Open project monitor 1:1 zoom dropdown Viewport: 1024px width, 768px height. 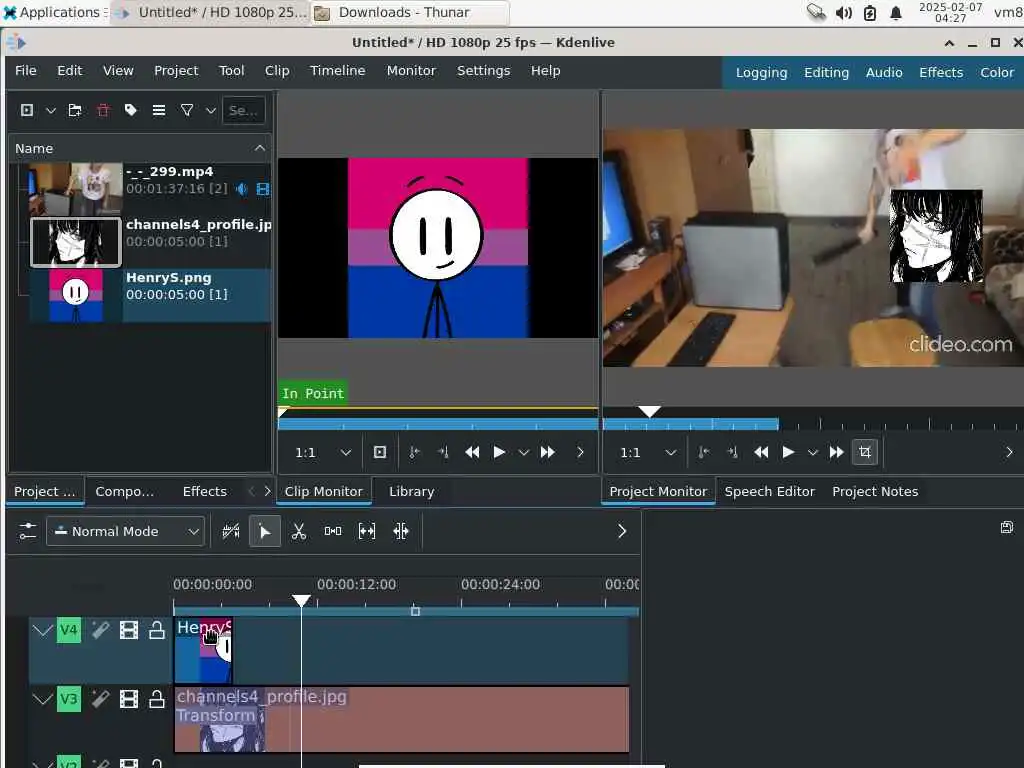pos(648,453)
